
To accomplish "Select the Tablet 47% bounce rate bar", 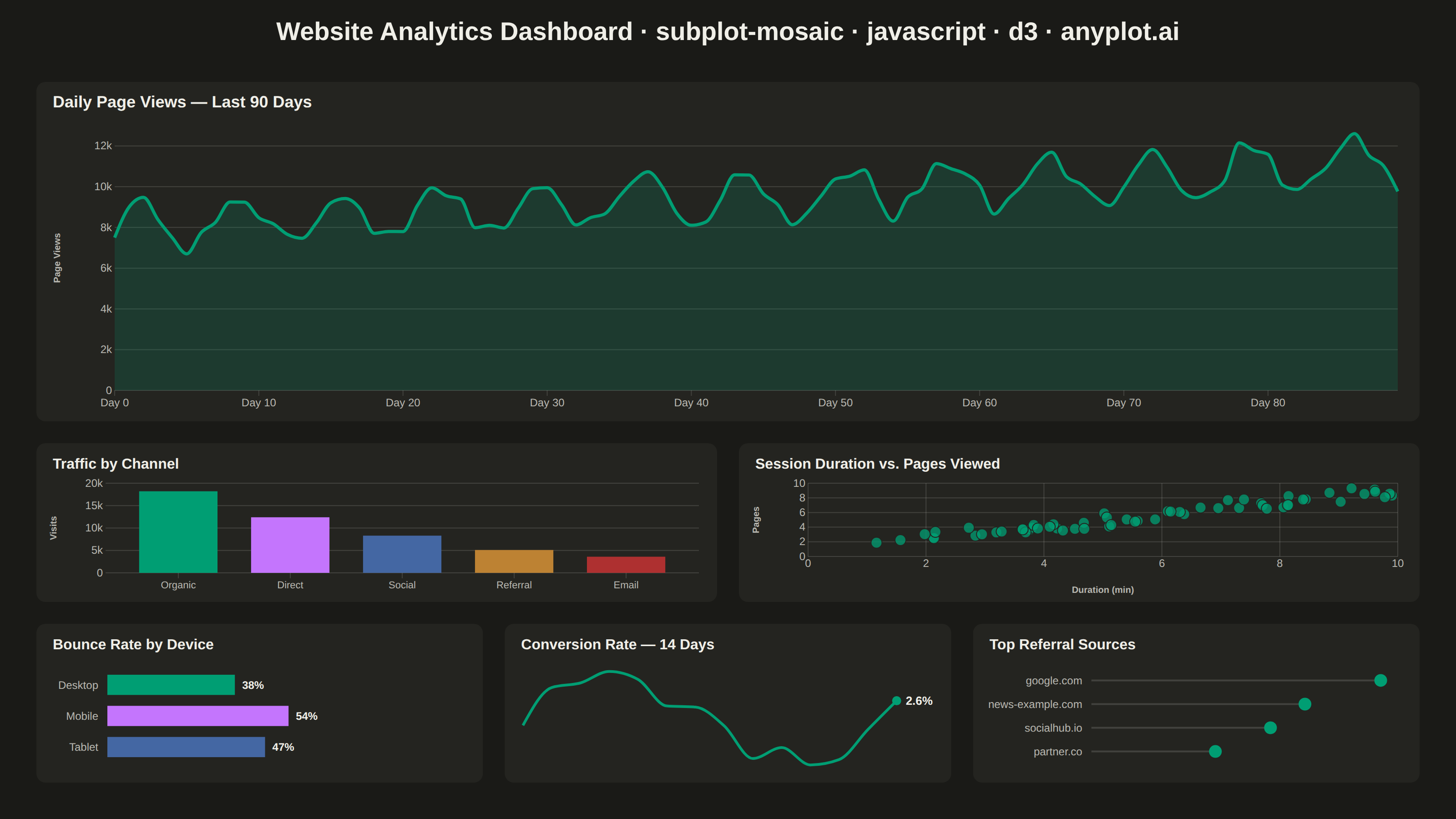I will 186,747.
